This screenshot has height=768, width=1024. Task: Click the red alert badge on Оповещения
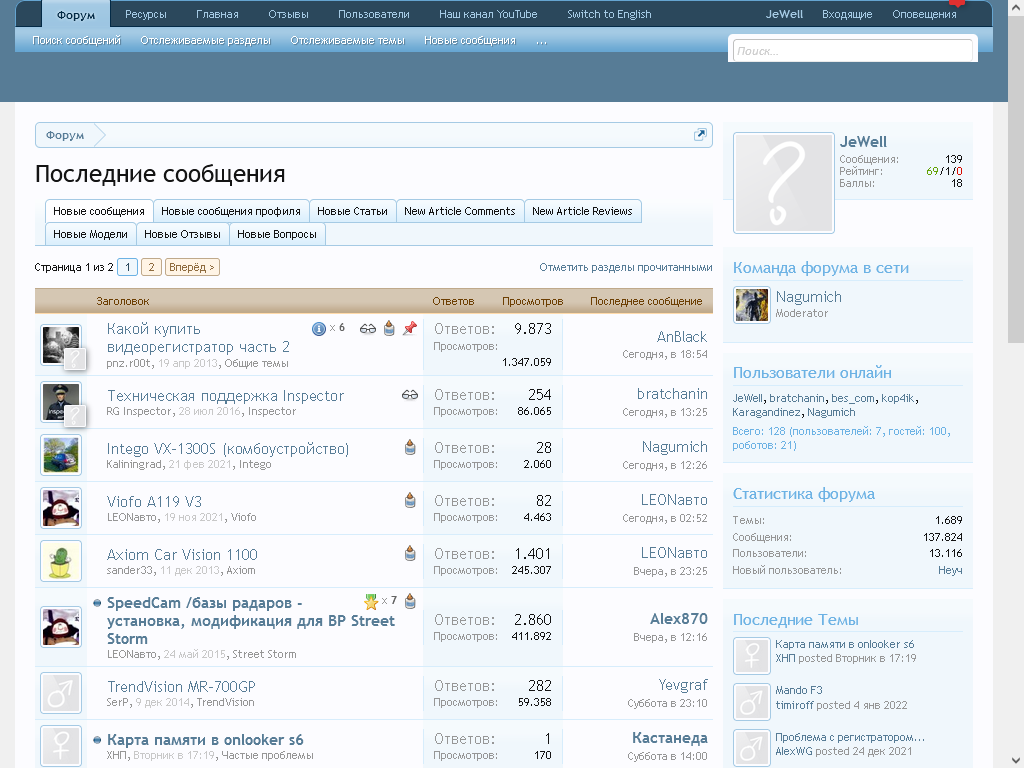tap(957, 4)
